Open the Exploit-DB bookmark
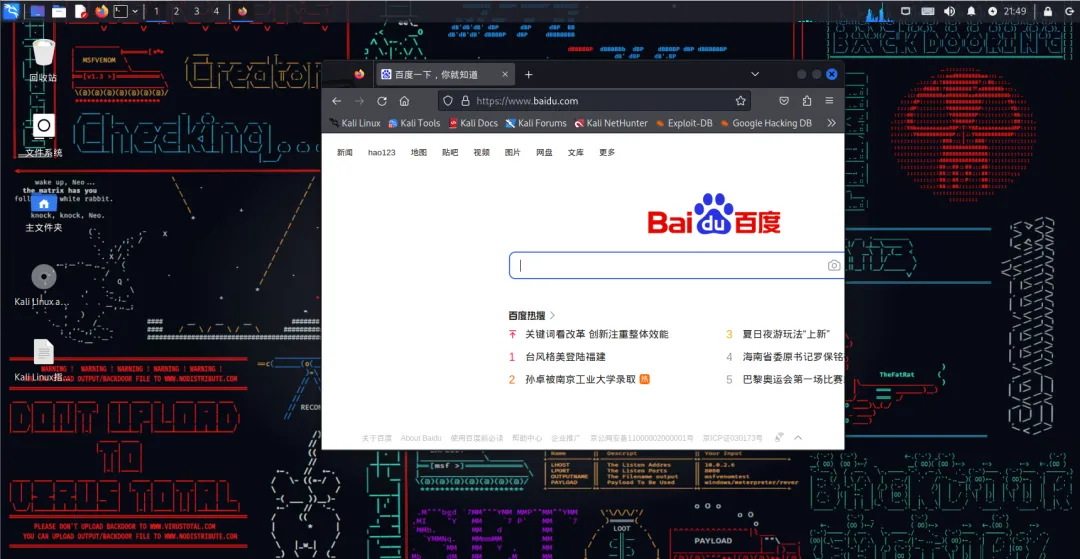The image size is (1080, 559). click(684, 123)
